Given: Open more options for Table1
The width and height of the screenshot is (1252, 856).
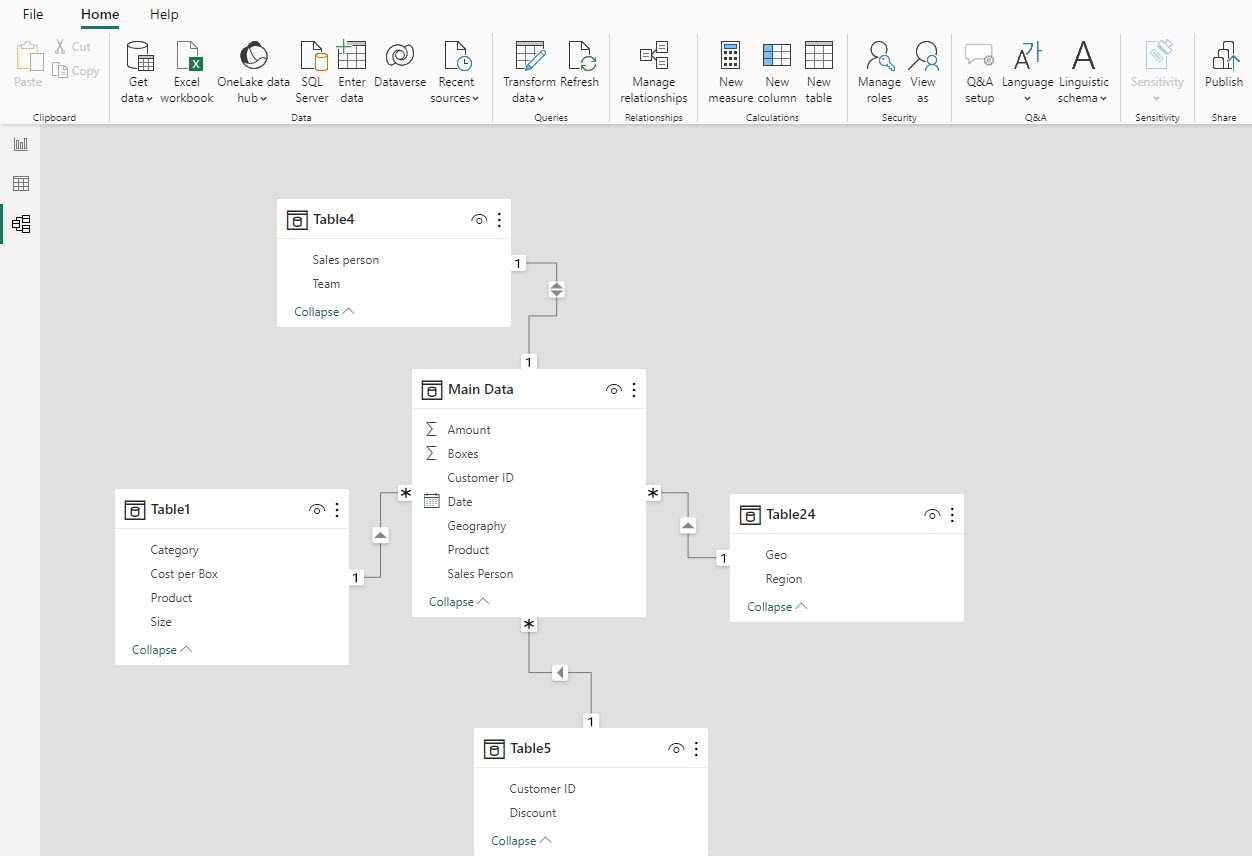Looking at the screenshot, I should click(337, 509).
